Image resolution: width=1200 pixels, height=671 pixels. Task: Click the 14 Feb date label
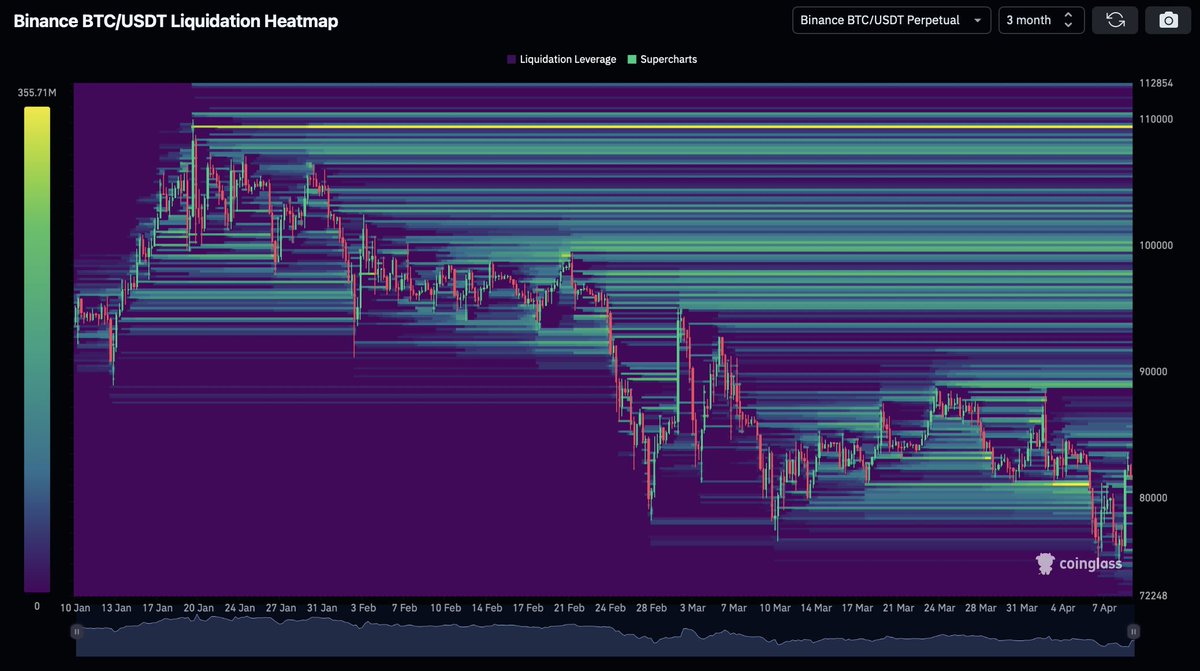486,608
